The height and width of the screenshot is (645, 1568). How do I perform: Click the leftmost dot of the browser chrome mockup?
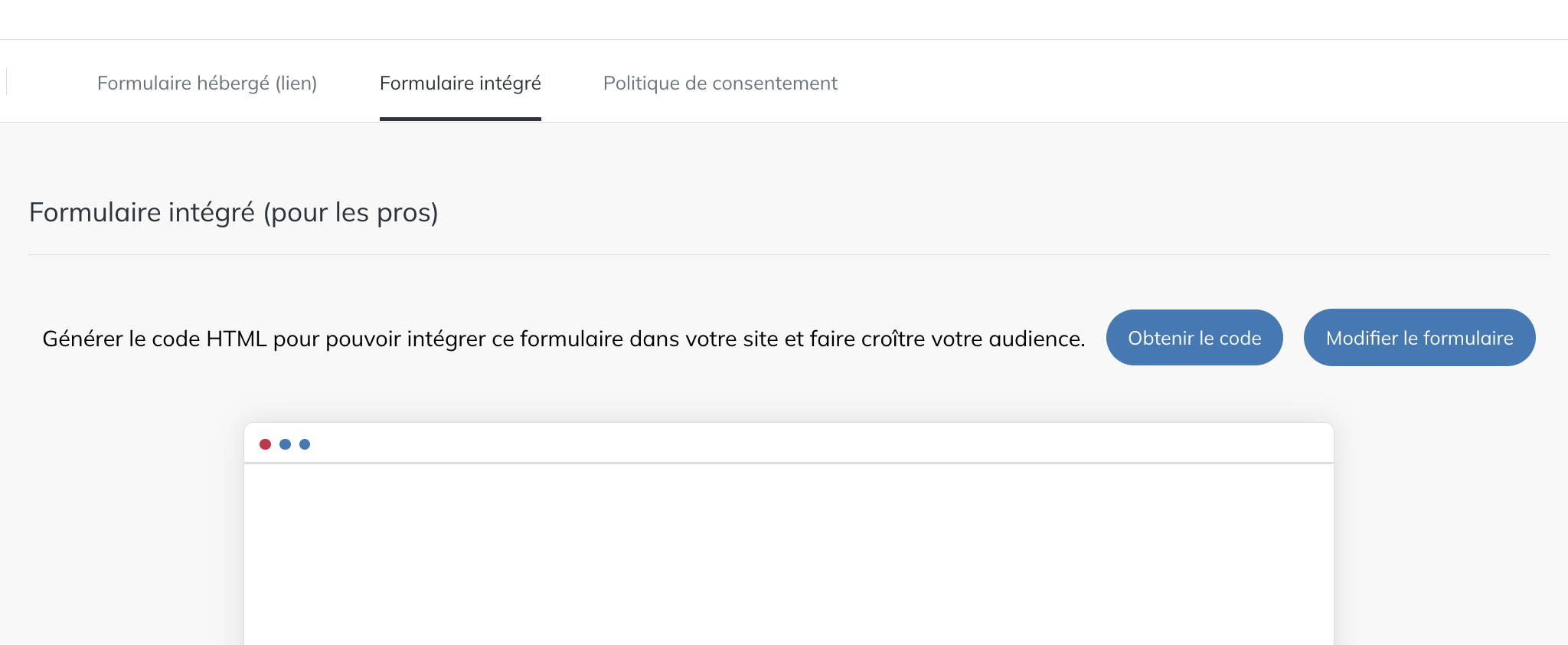coord(265,444)
